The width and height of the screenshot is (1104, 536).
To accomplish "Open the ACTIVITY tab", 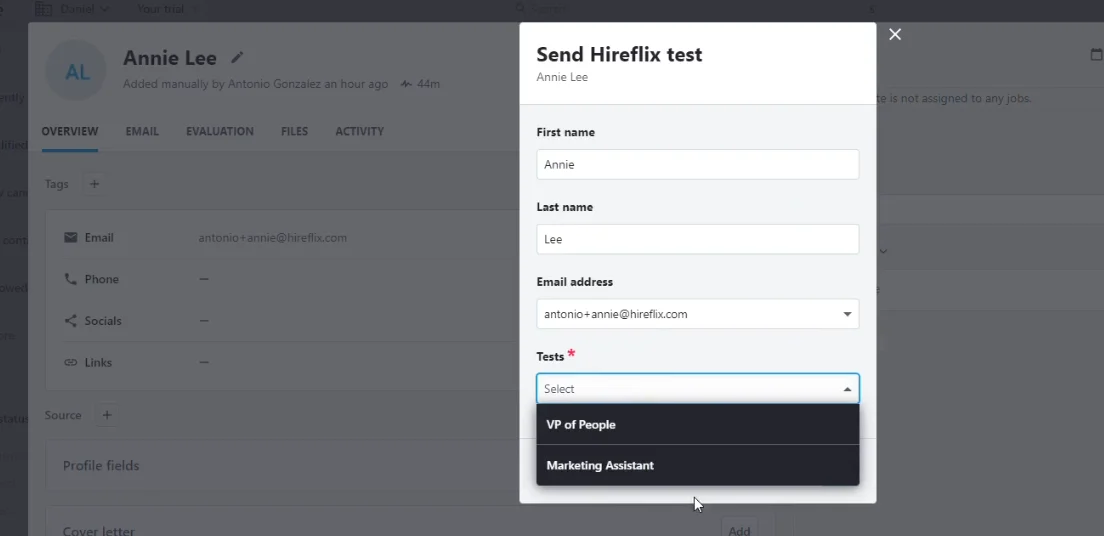I will [359, 132].
